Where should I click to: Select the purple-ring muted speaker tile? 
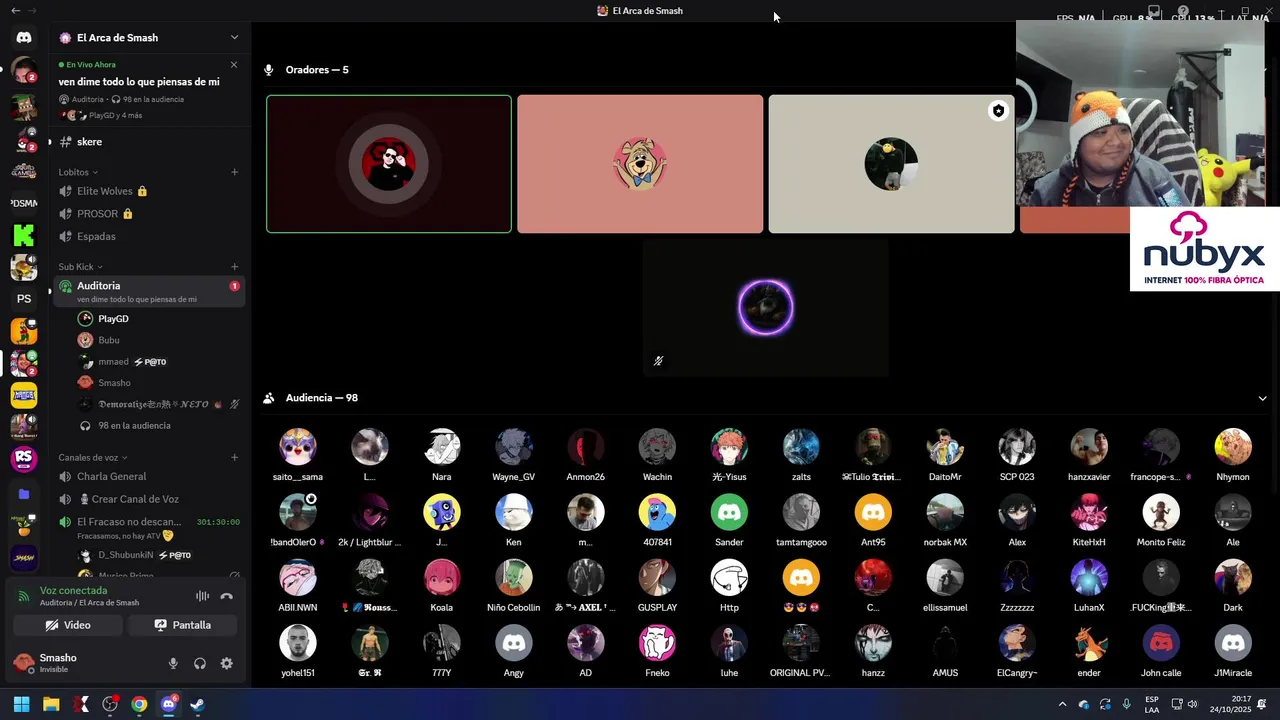765,308
